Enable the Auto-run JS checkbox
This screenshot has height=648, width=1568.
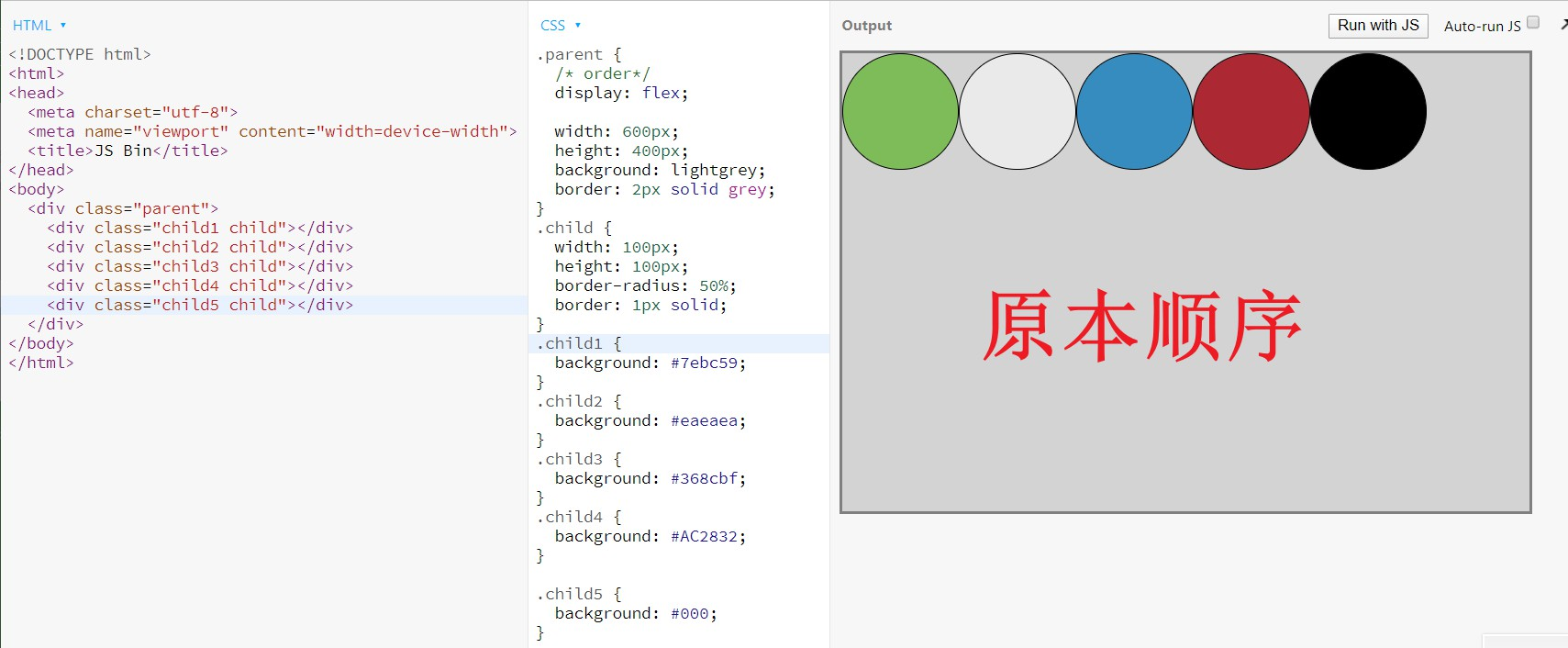(x=1532, y=23)
